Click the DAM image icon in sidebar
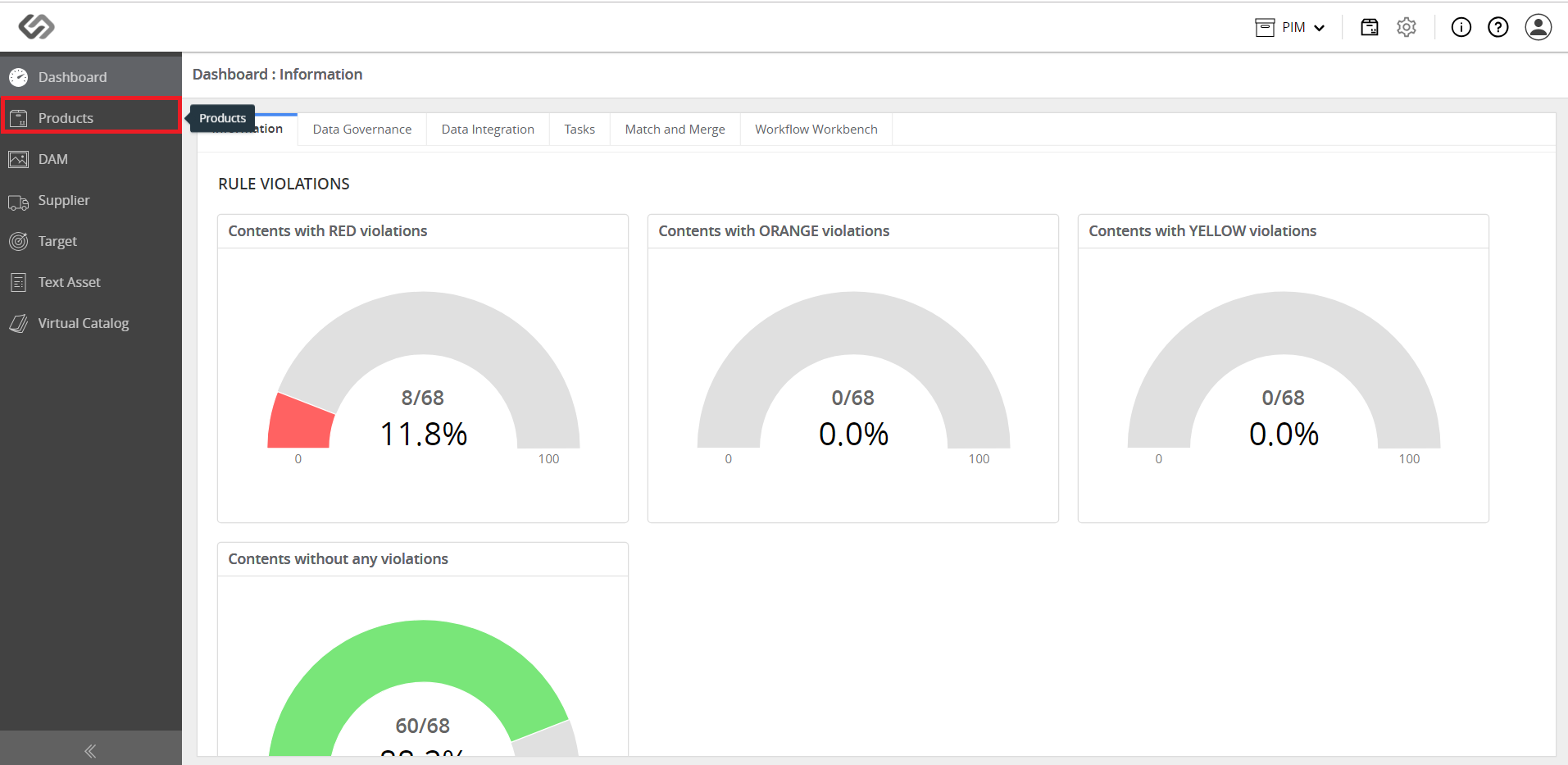The height and width of the screenshot is (765, 1568). (18, 159)
